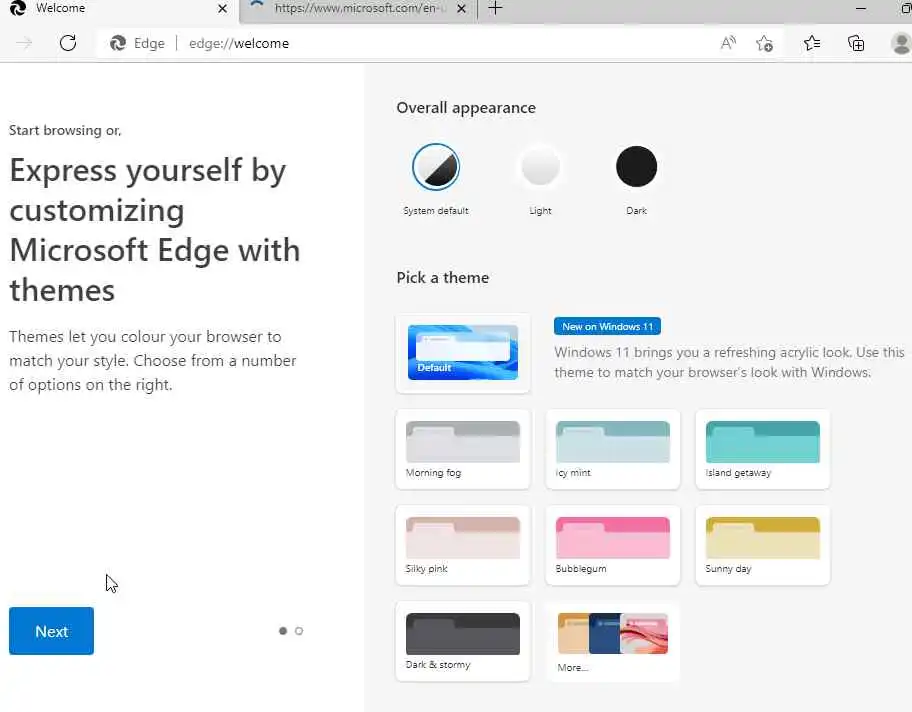
Task: Add this page to favorites star icon
Action: click(764, 43)
